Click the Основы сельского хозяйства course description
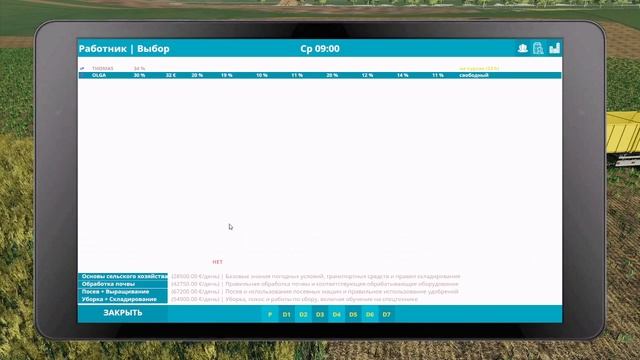The image size is (640, 360). coord(316,276)
